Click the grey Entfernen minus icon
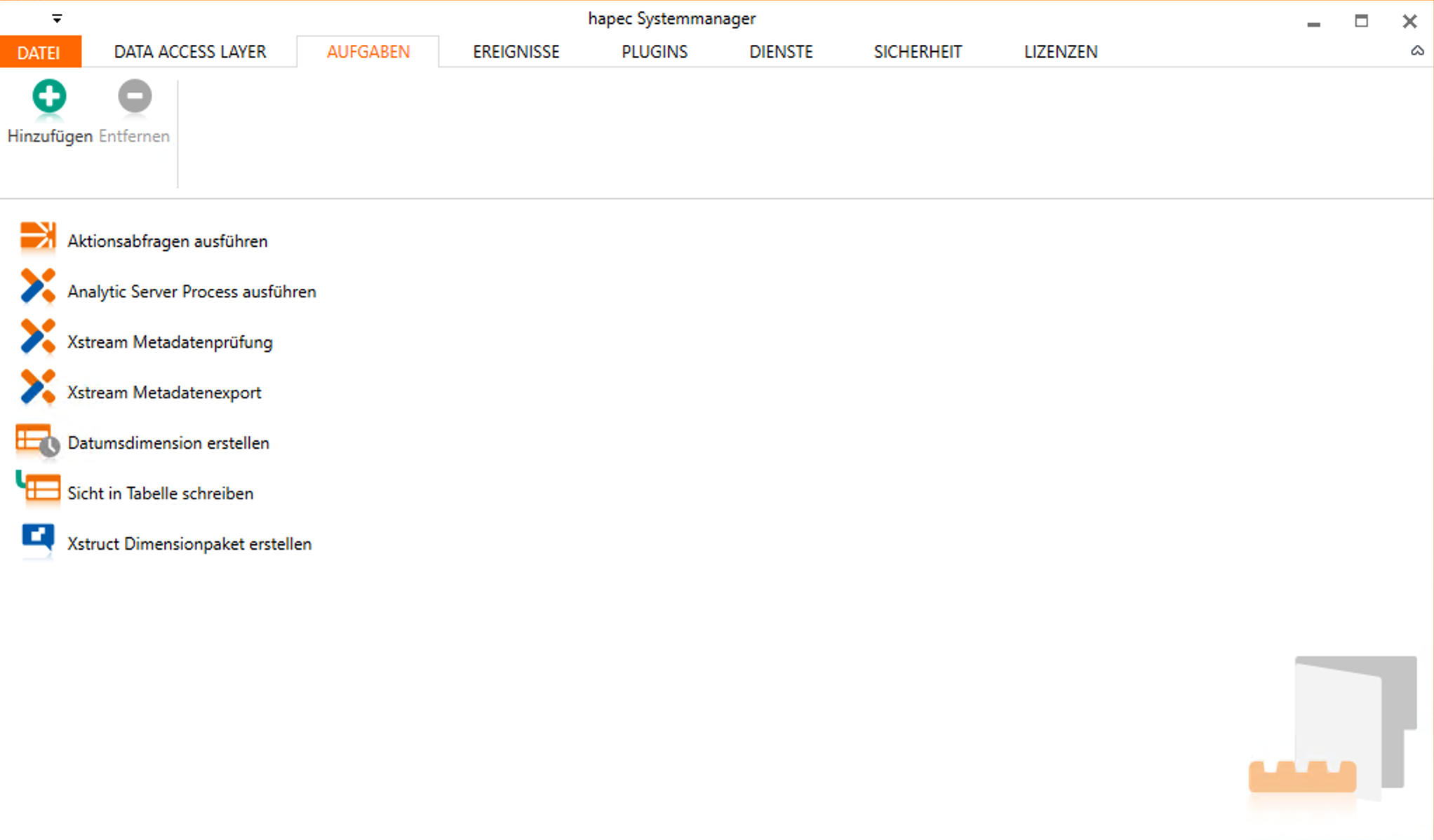Image resolution: width=1434 pixels, height=840 pixels. click(135, 96)
